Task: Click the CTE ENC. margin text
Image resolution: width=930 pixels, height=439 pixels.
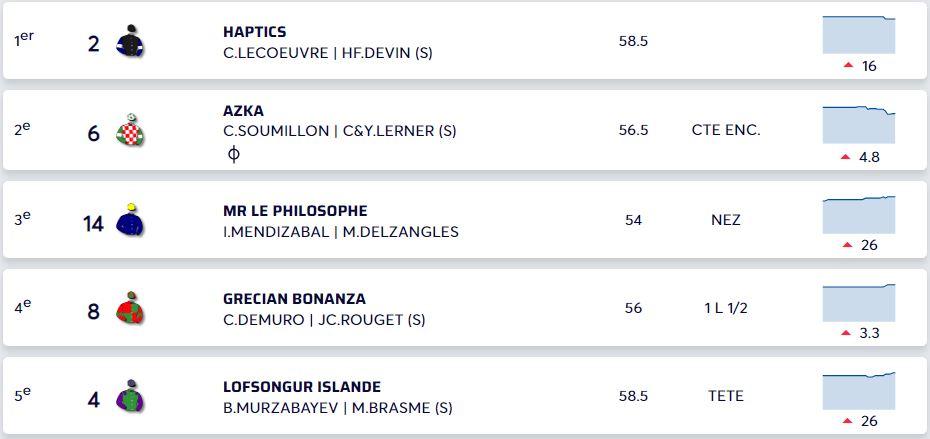Action: pos(726,131)
